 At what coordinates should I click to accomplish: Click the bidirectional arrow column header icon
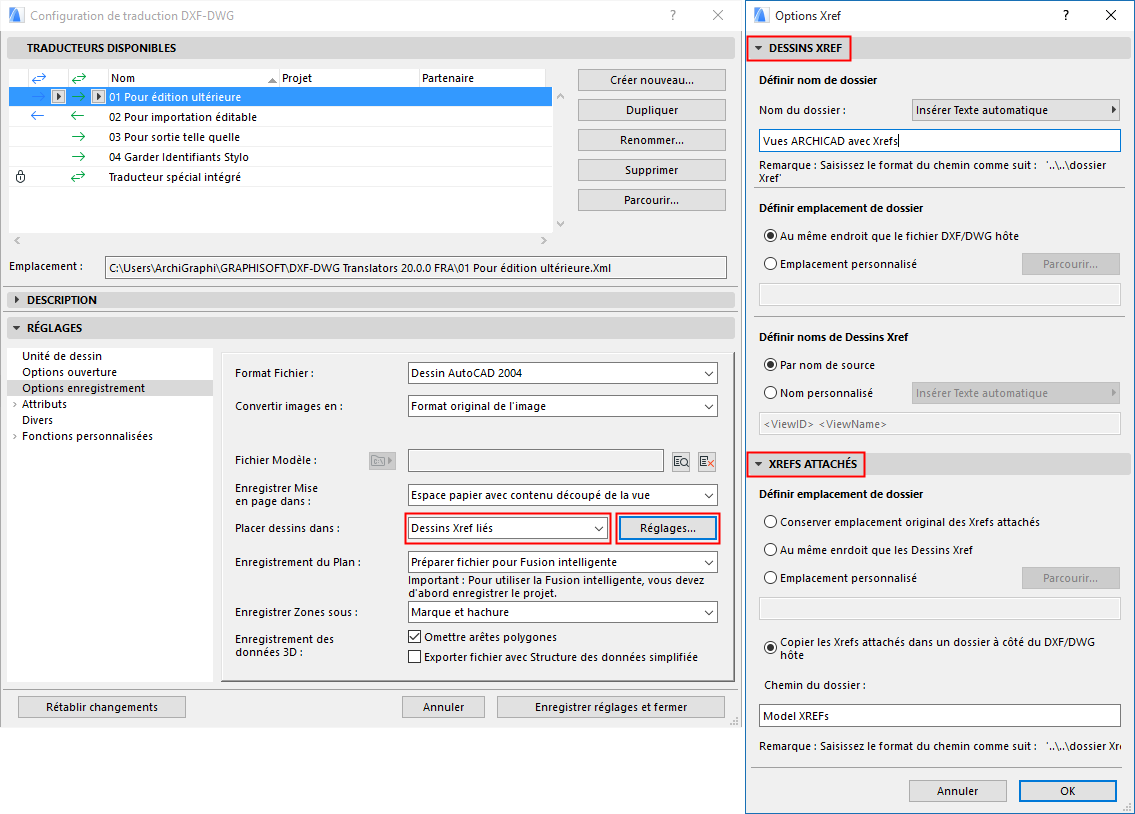38,77
